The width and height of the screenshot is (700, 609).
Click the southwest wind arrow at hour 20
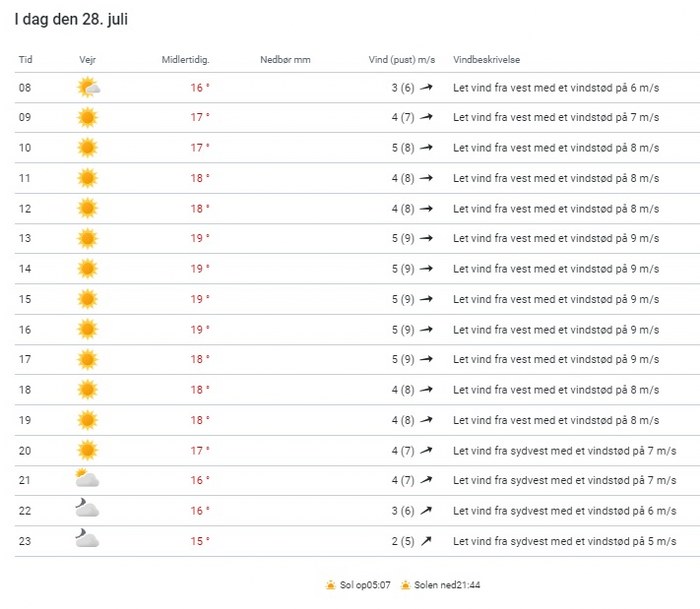click(x=426, y=450)
